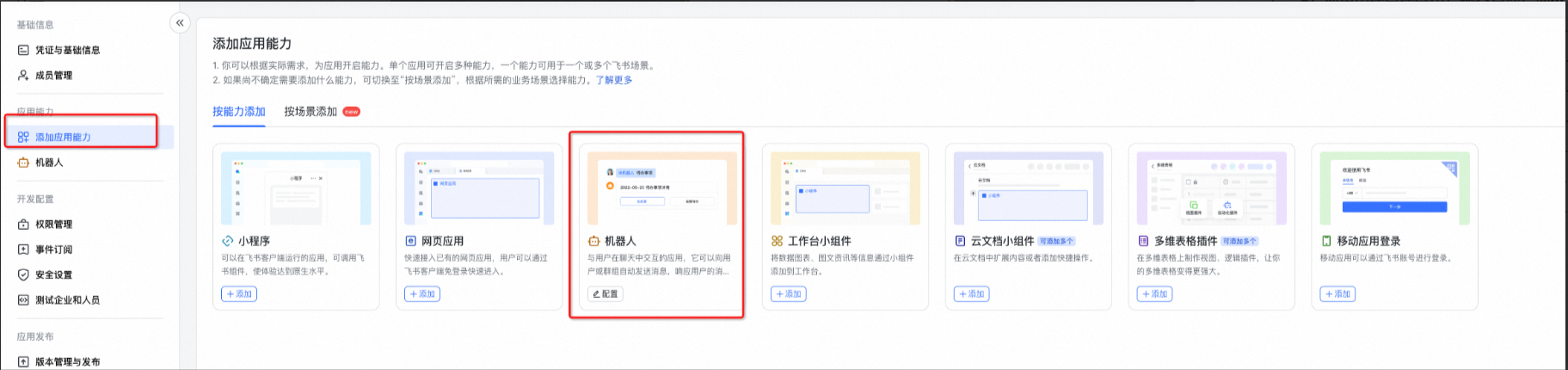Click the 小程序 card preview image
Viewport: 1568px width, 370px height.
(x=296, y=188)
